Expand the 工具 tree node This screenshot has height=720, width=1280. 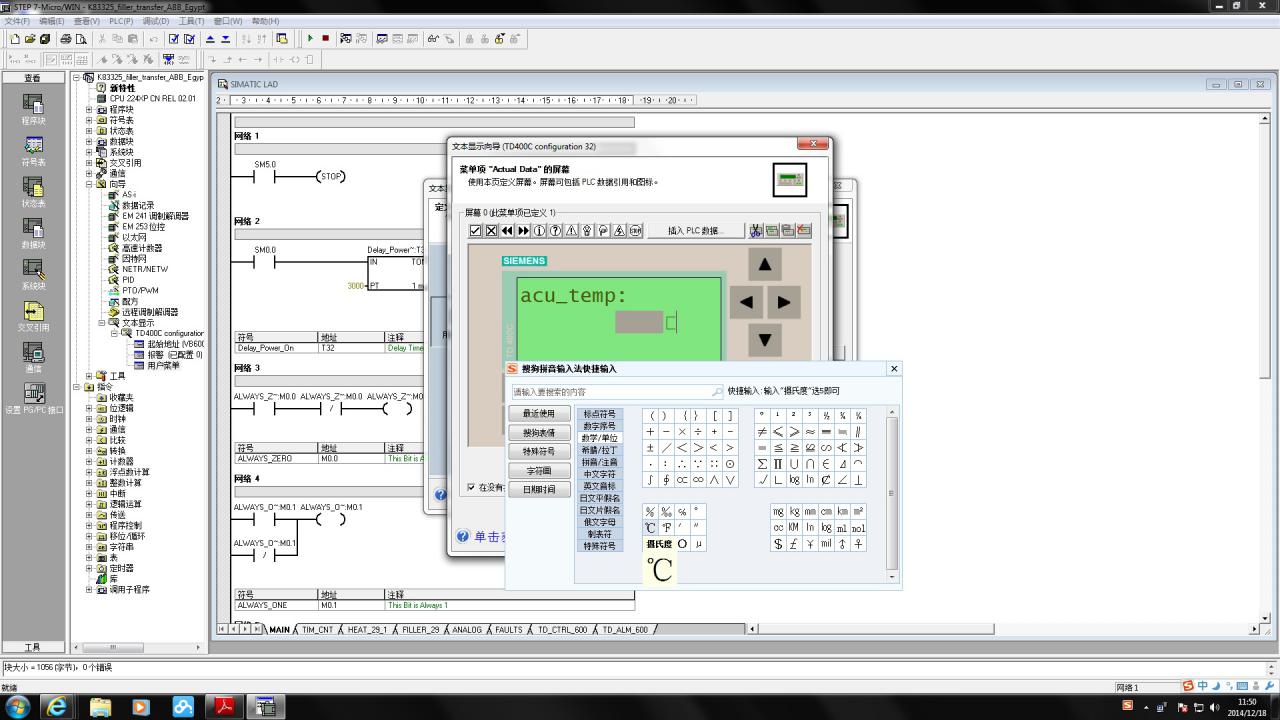[x=89, y=376]
